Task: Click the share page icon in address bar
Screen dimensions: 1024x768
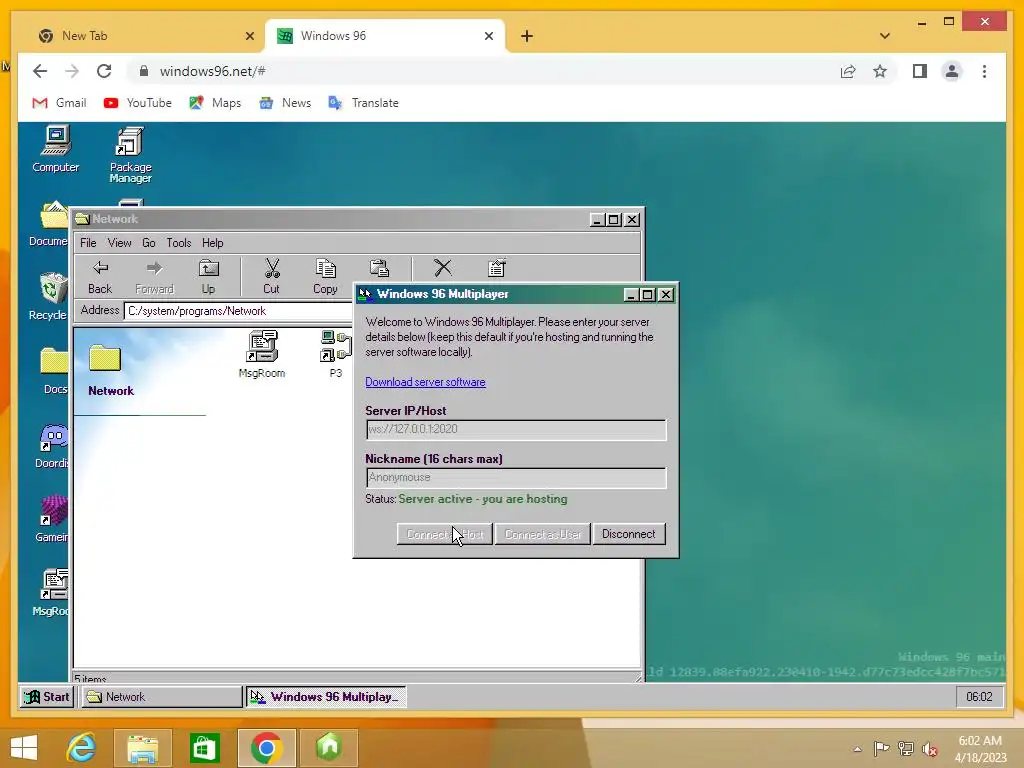Action: click(x=848, y=71)
